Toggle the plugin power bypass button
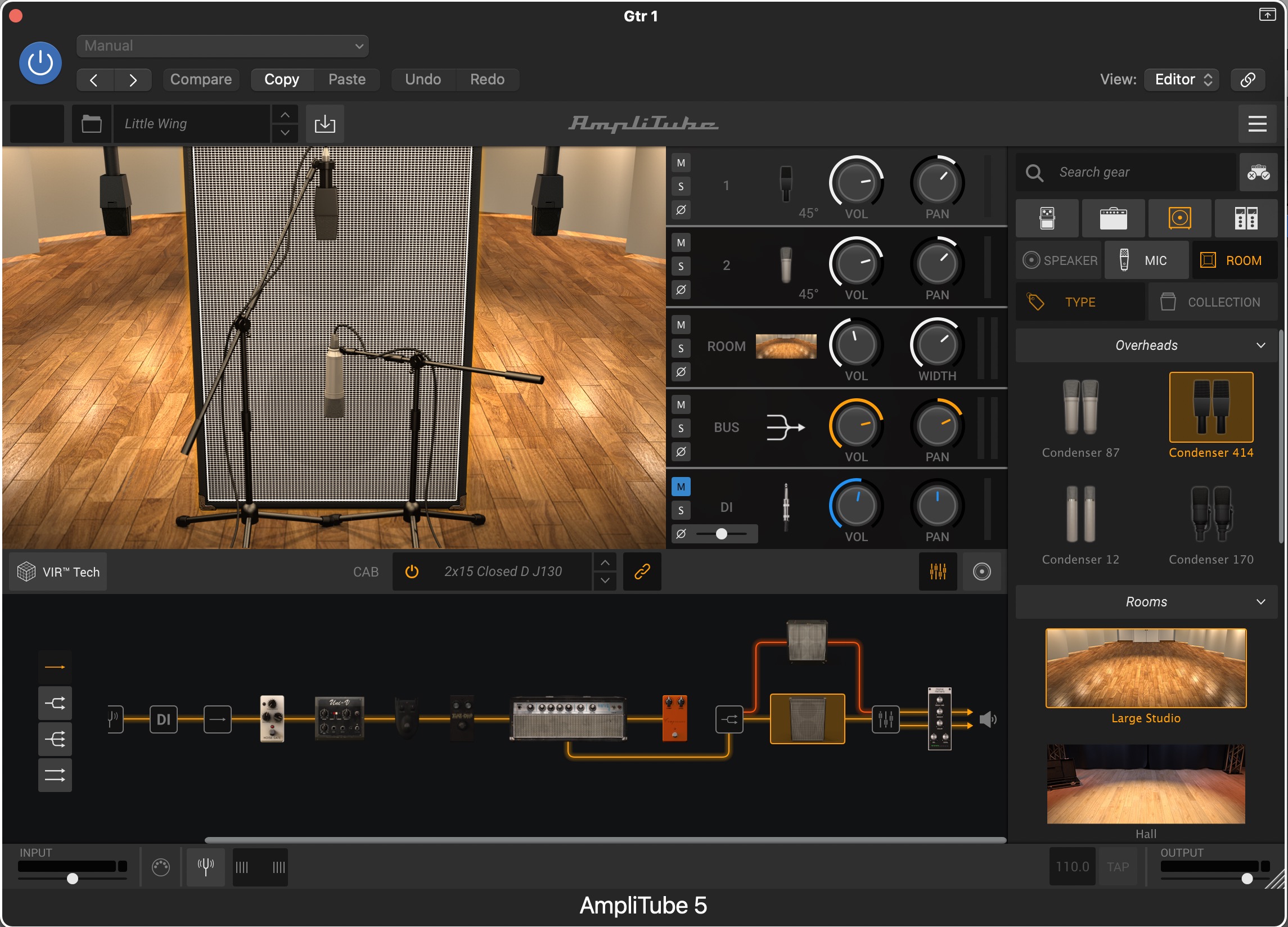 40,63
